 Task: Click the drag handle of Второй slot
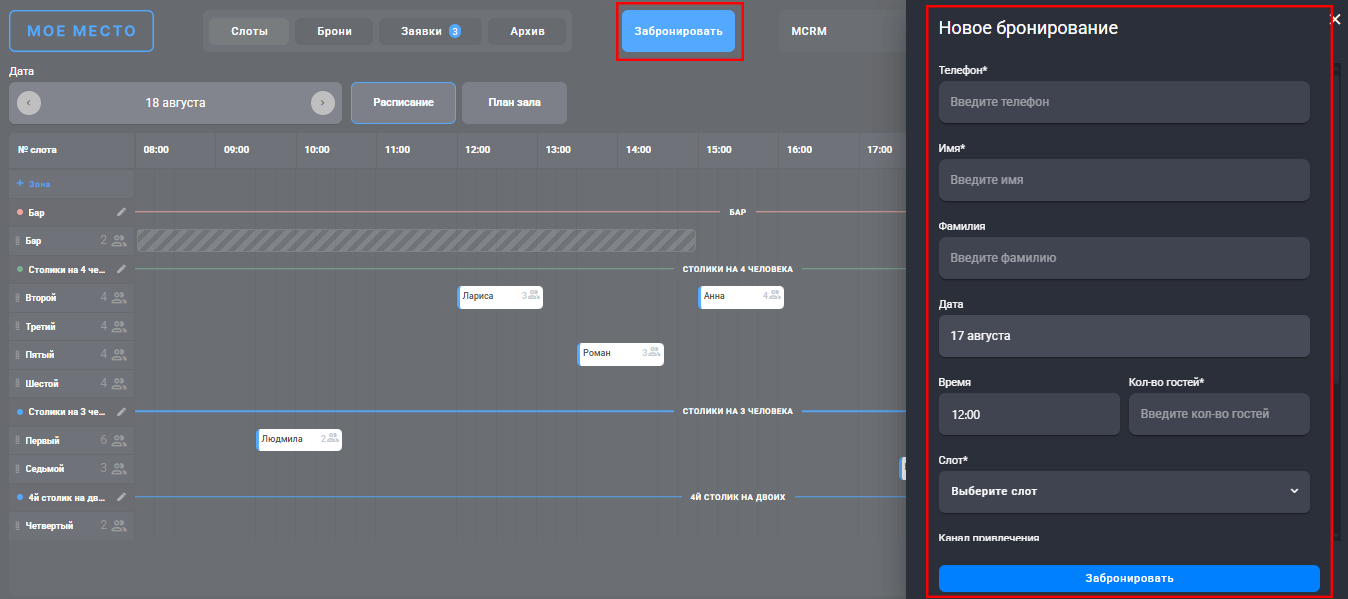coord(17,298)
